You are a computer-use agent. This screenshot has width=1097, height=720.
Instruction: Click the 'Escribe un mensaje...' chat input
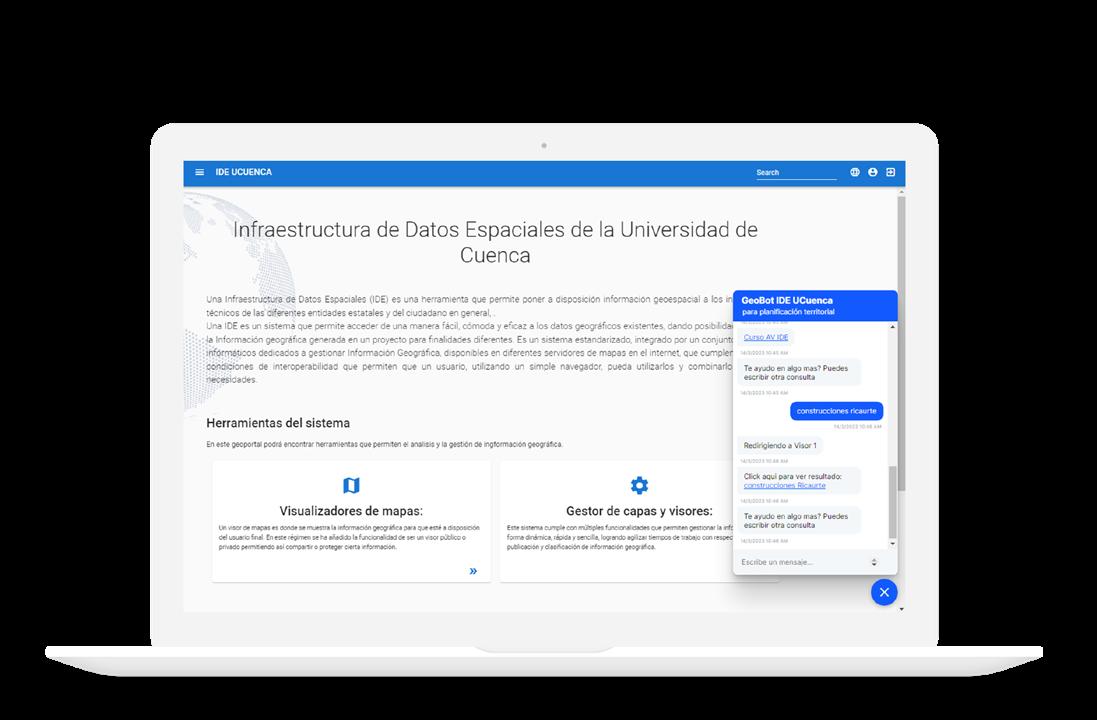[x=805, y=562]
